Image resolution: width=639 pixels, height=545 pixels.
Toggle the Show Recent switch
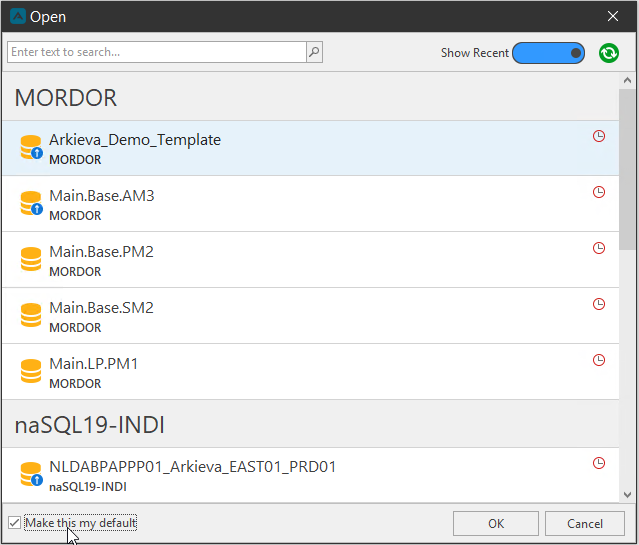(x=548, y=53)
